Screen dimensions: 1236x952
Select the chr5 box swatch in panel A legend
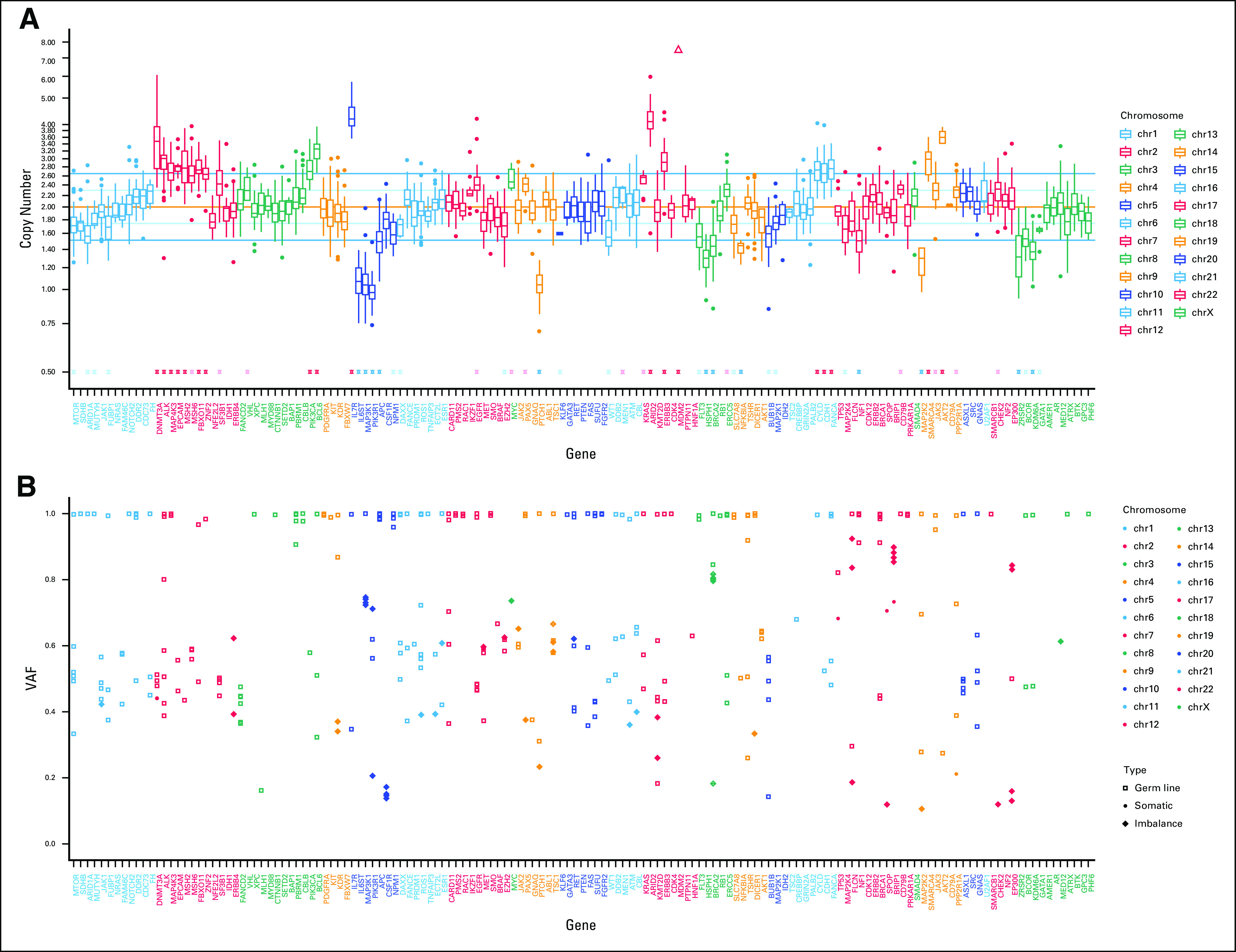[x=1126, y=206]
